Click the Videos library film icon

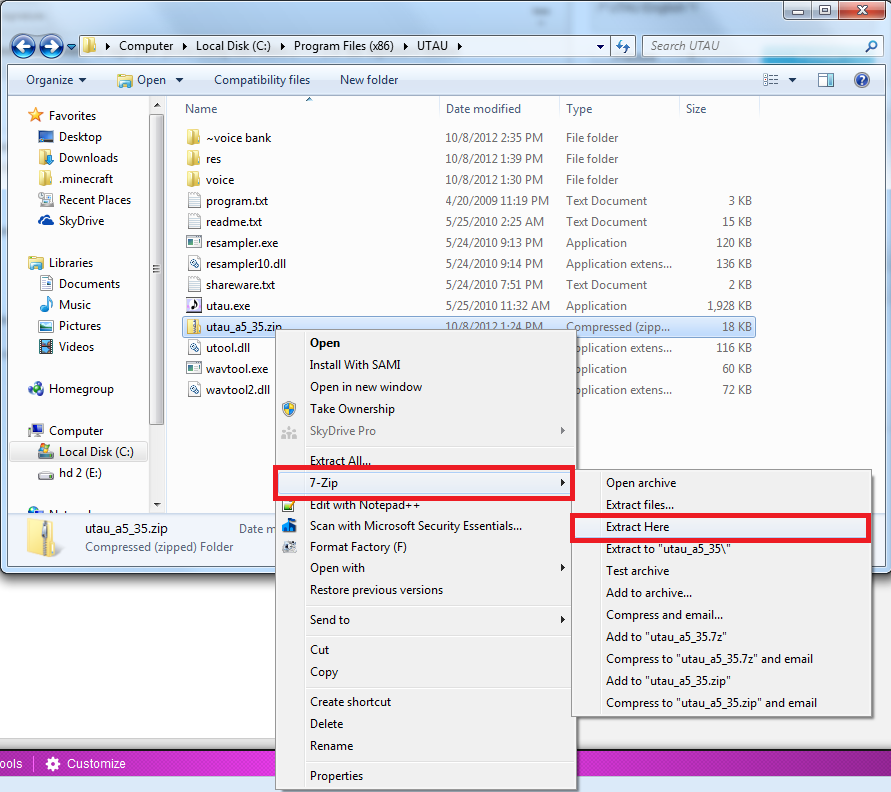click(x=45, y=347)
